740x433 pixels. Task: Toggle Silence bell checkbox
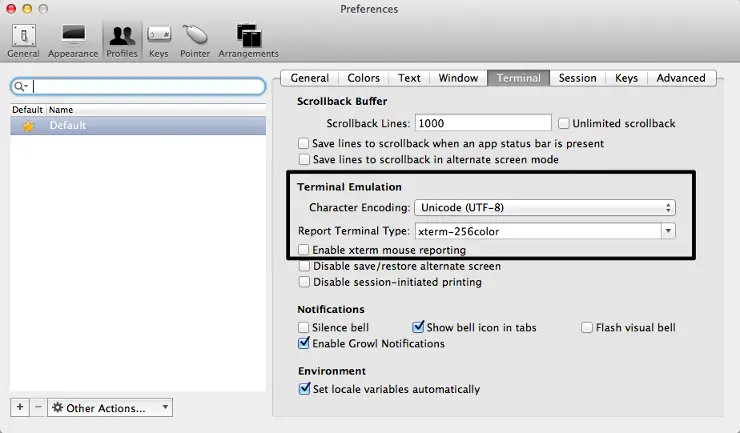pyautogui.click(x=304, y=327)
